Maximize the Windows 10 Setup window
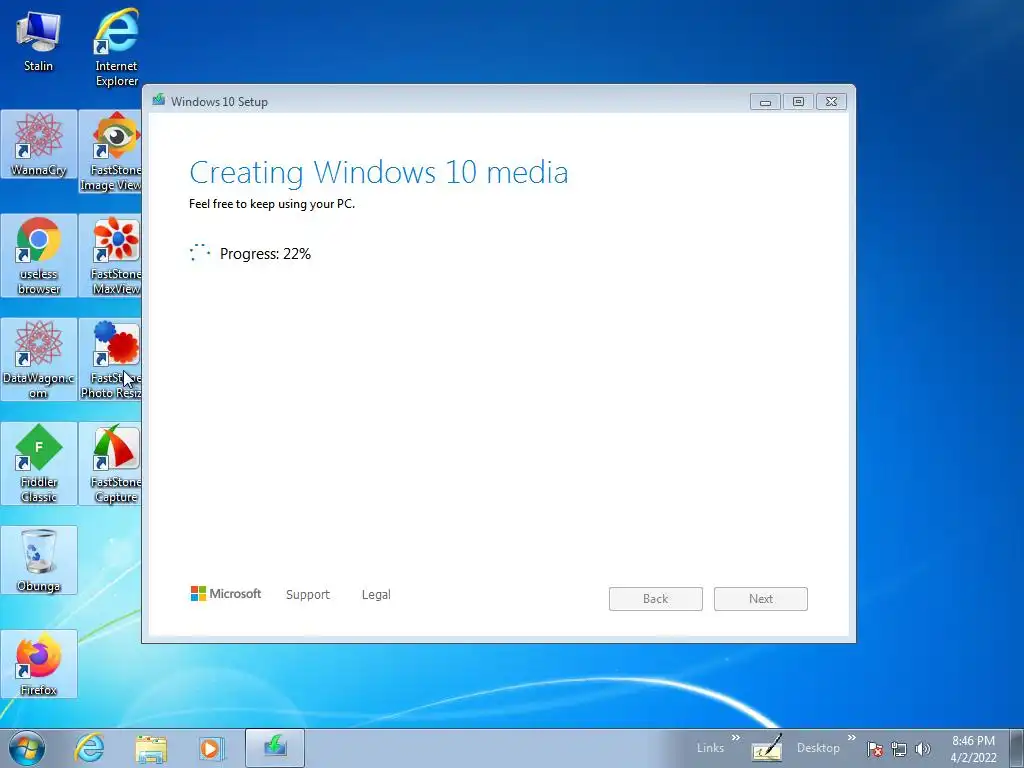The height and width of the screenshot is (768, 1024). tap(798, 102)
